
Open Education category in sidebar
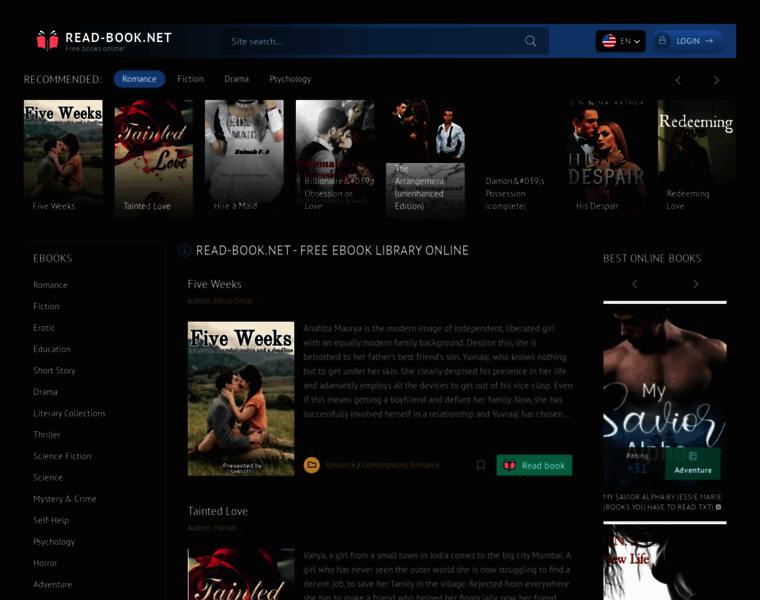(x=52, y=349)
